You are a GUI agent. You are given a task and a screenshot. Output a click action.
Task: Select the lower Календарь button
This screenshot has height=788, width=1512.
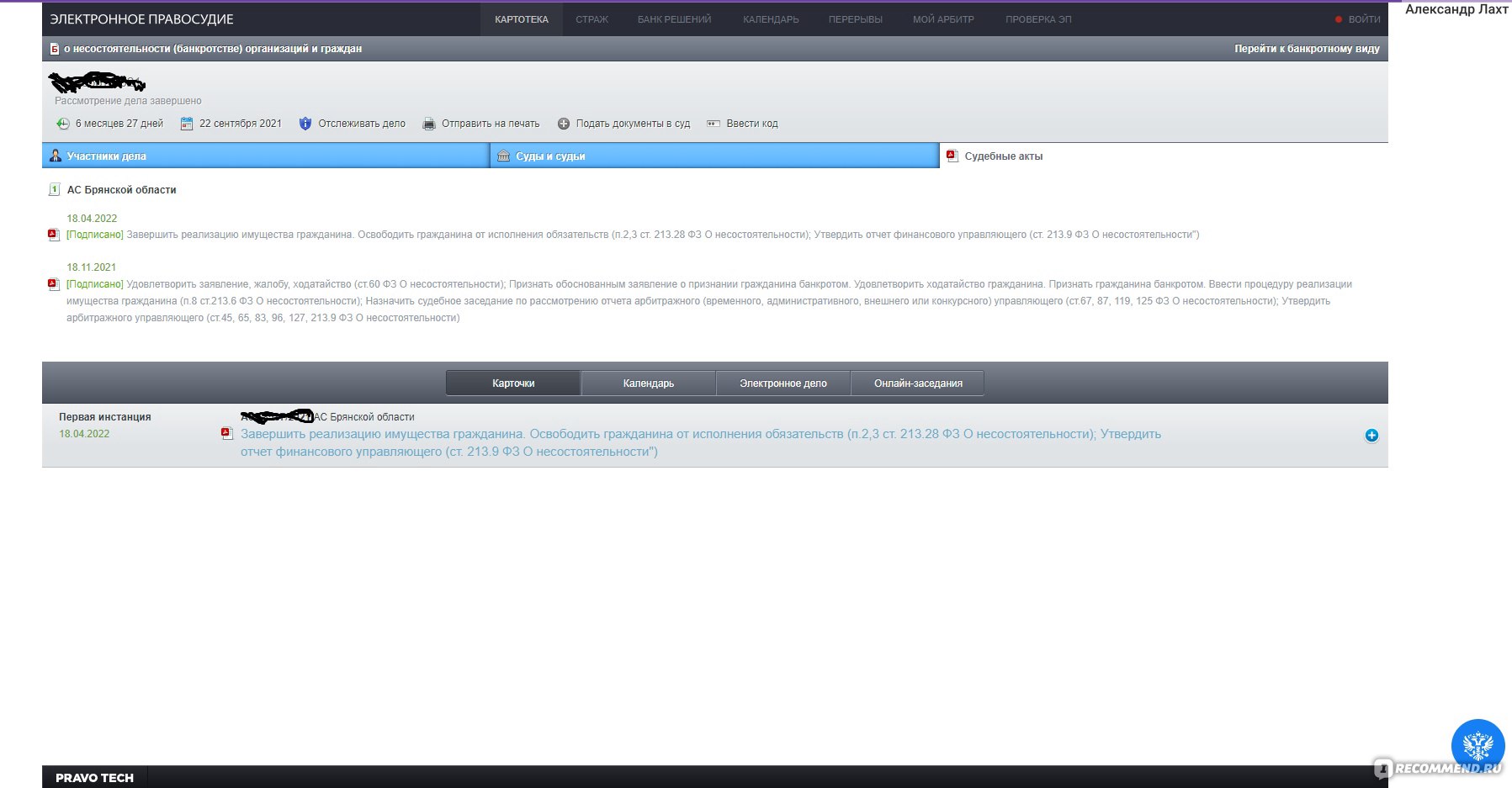[648, 383]
